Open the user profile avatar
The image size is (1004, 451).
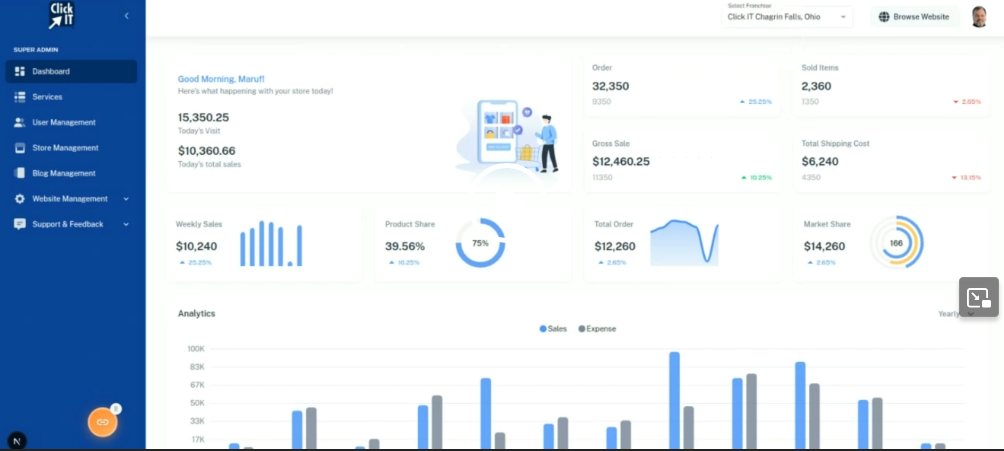tap(979, 17)
